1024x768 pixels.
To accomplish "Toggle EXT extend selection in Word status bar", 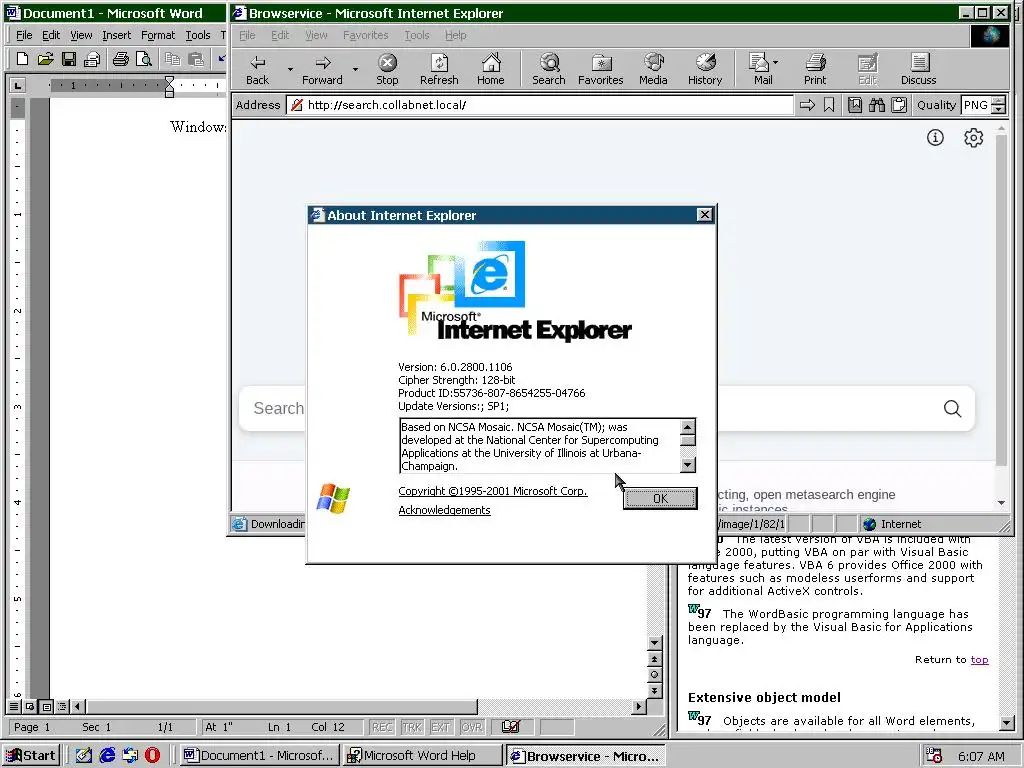I will [x=441, y=727].
